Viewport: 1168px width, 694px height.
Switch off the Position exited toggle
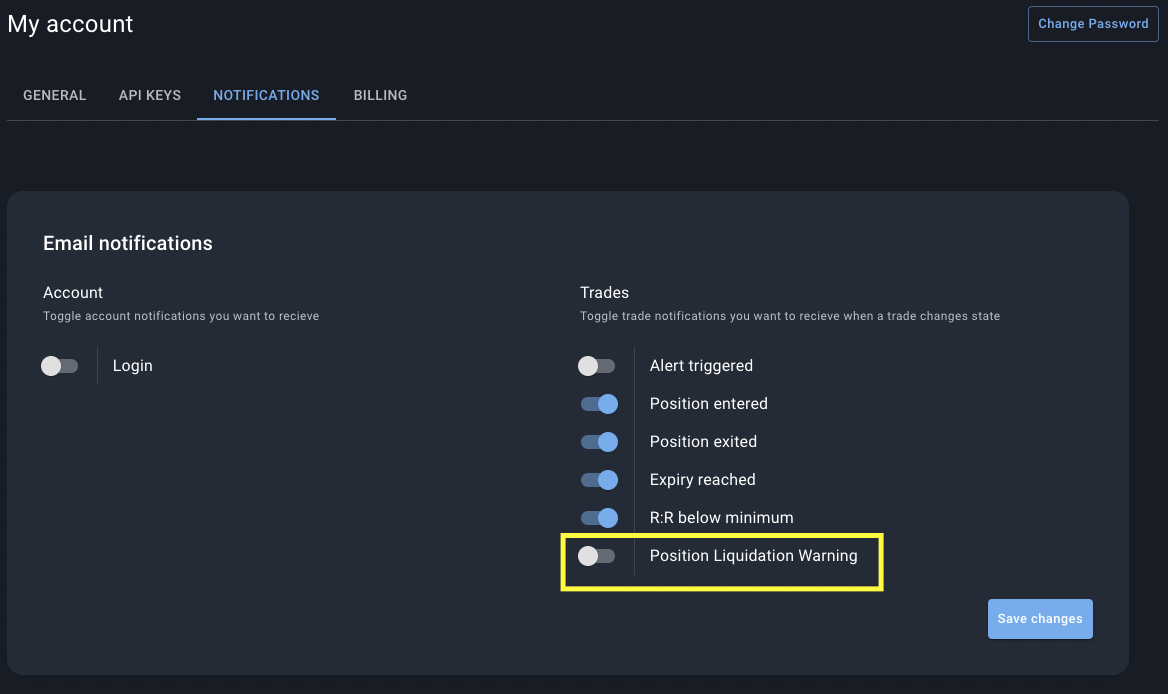(600, 442)
